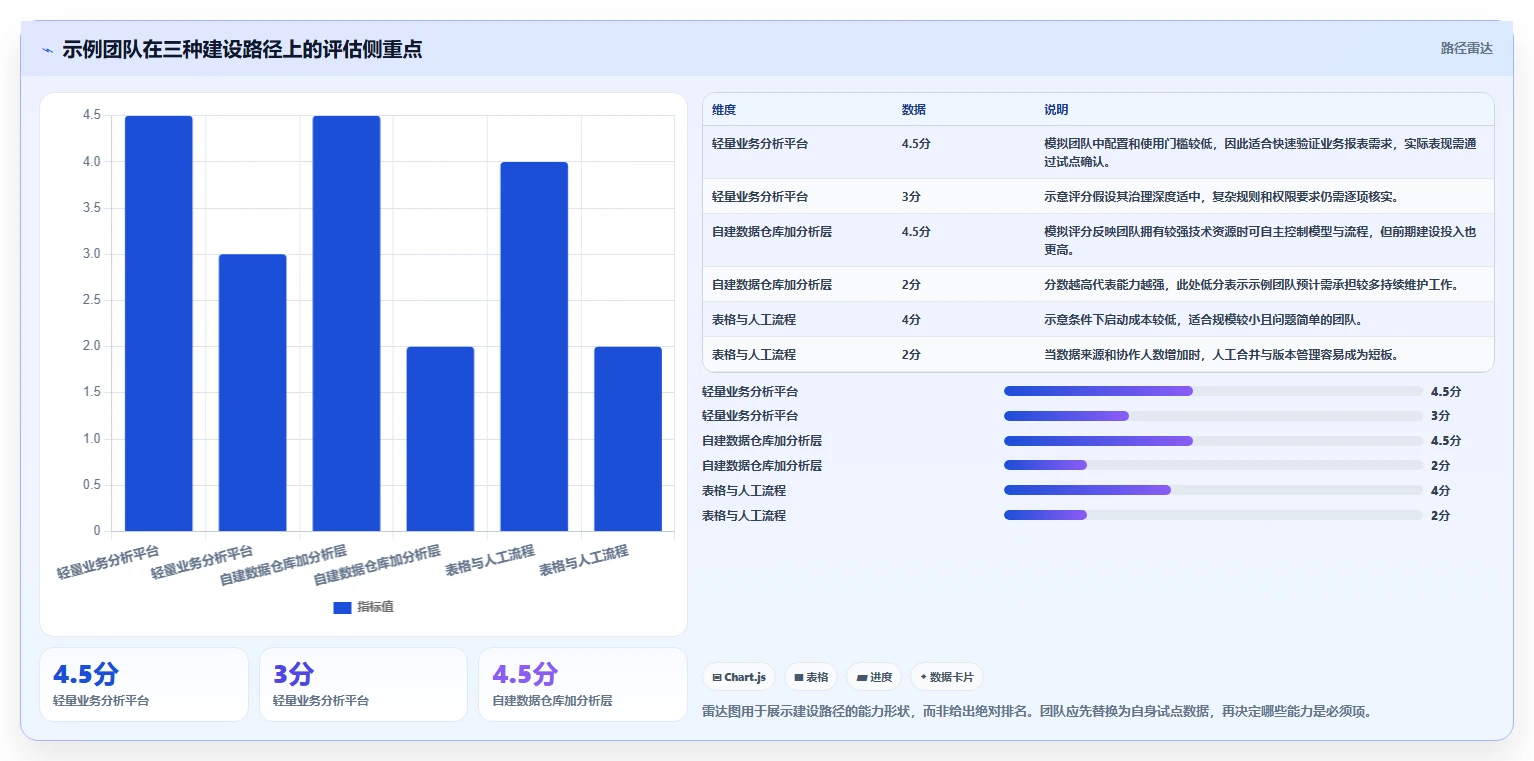The width and height of the screenshot is (1534, 761).
Task: Click the 2.5 tick label on the y-axis
Action: click(x=91, y=300)
